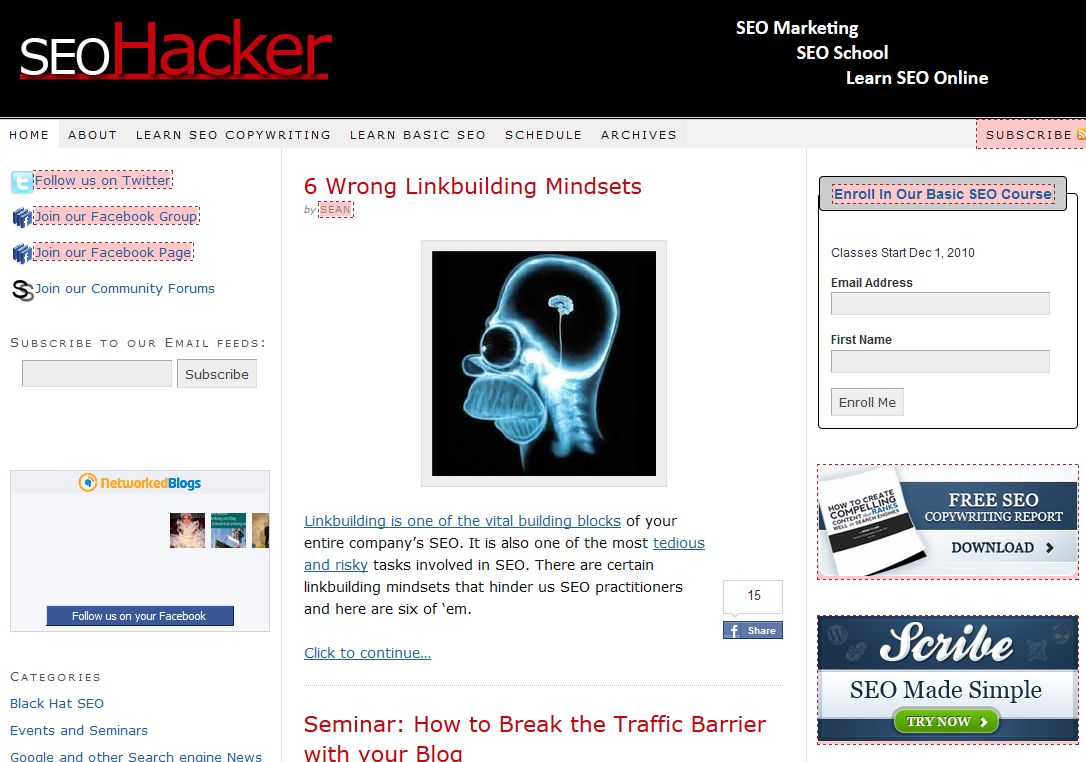This screenshot has height=762, width=1086.
Task: Click the Try Now button on Scribe ad
Action: [946, 721]
